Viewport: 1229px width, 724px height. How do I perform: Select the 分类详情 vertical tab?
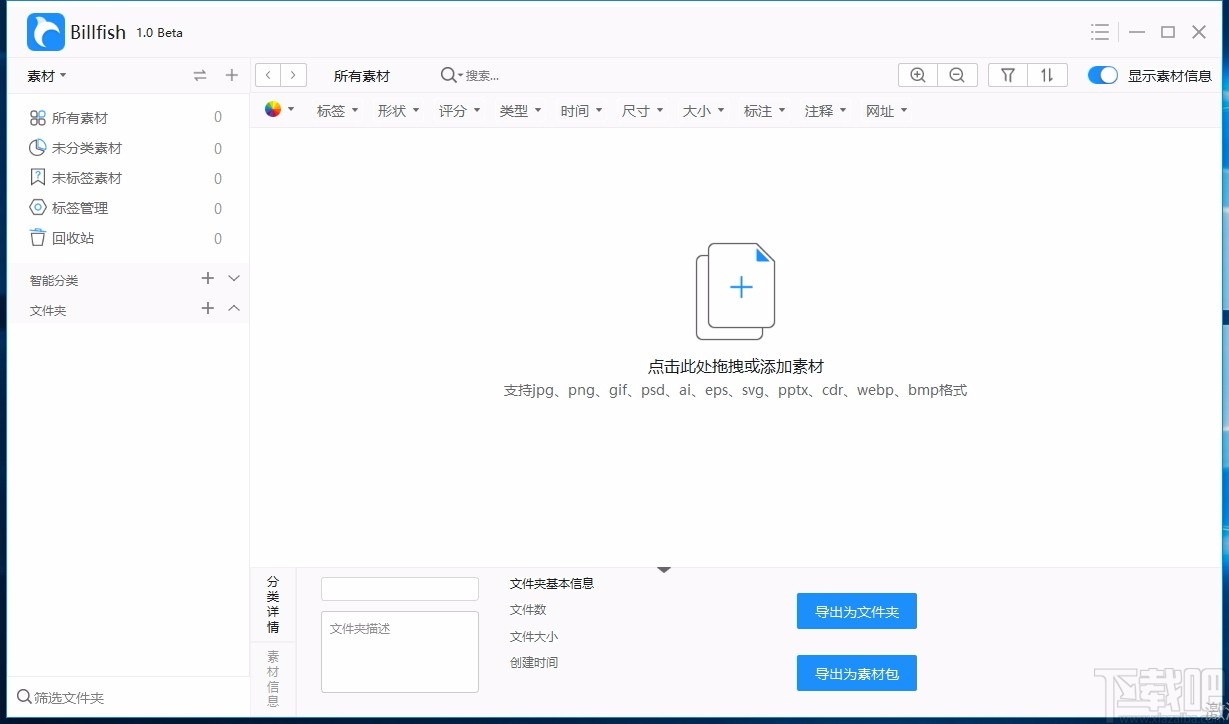click(x=272, y=605)
